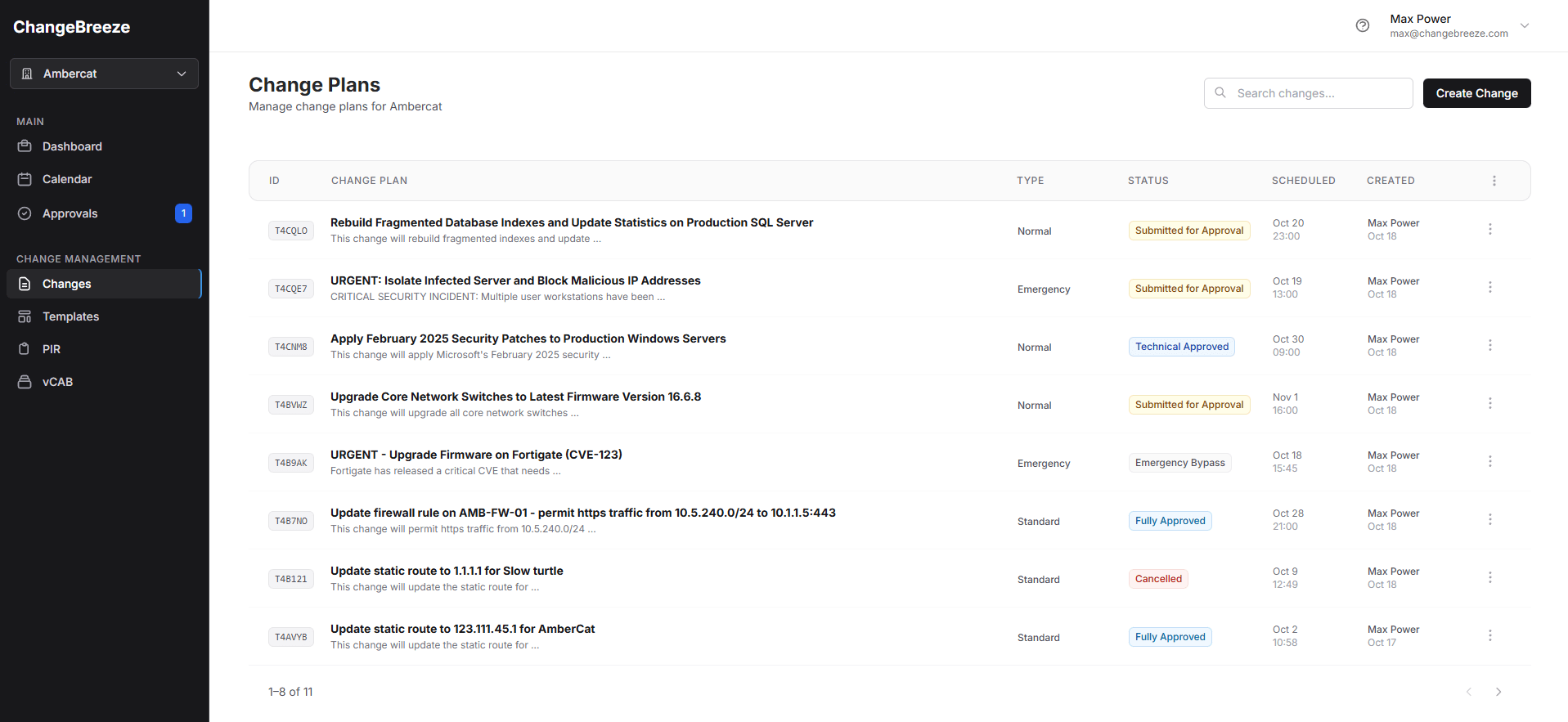Open the PIR clipboard icon

[x=25, y=349]
